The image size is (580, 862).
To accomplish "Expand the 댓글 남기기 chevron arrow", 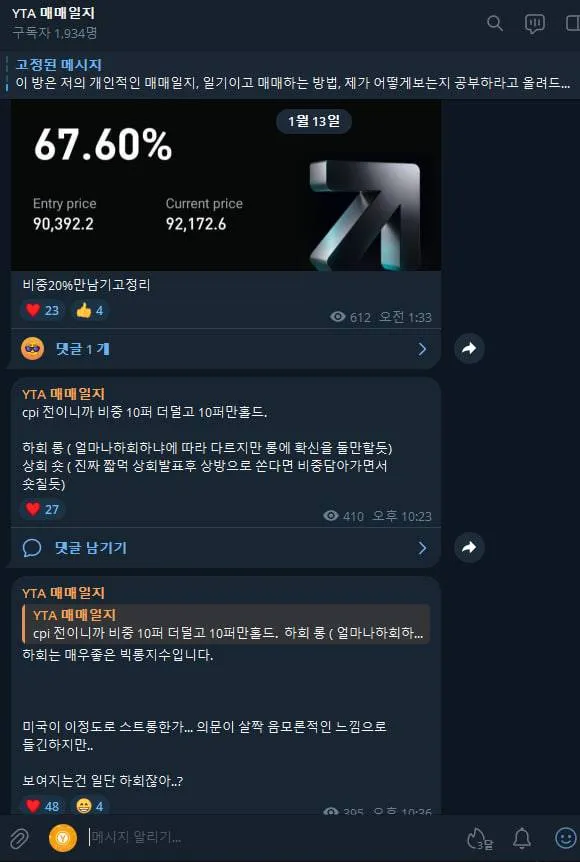I will tap(422, 548).
